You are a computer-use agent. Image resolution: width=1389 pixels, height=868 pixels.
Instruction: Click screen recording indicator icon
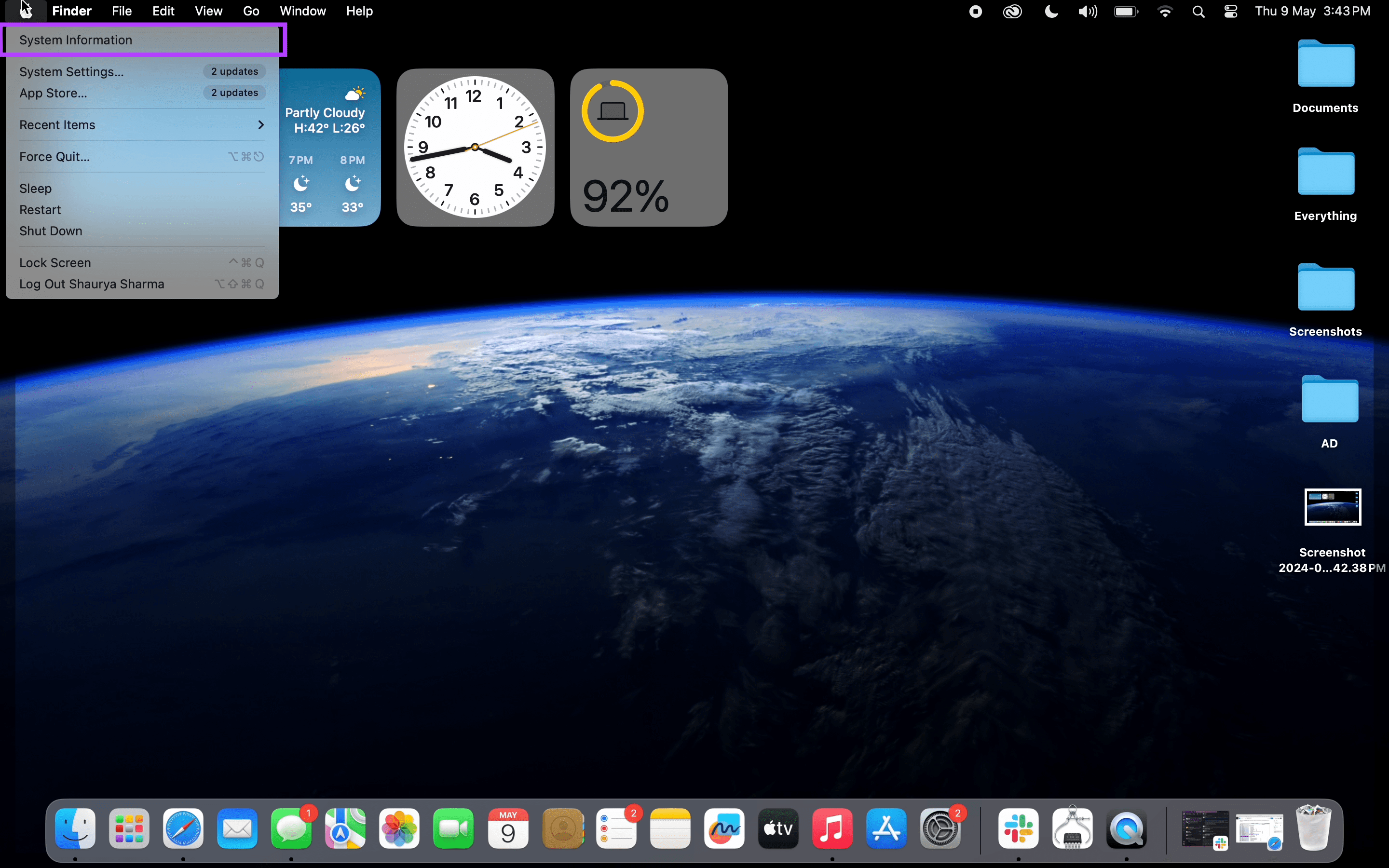pos(975,11)
